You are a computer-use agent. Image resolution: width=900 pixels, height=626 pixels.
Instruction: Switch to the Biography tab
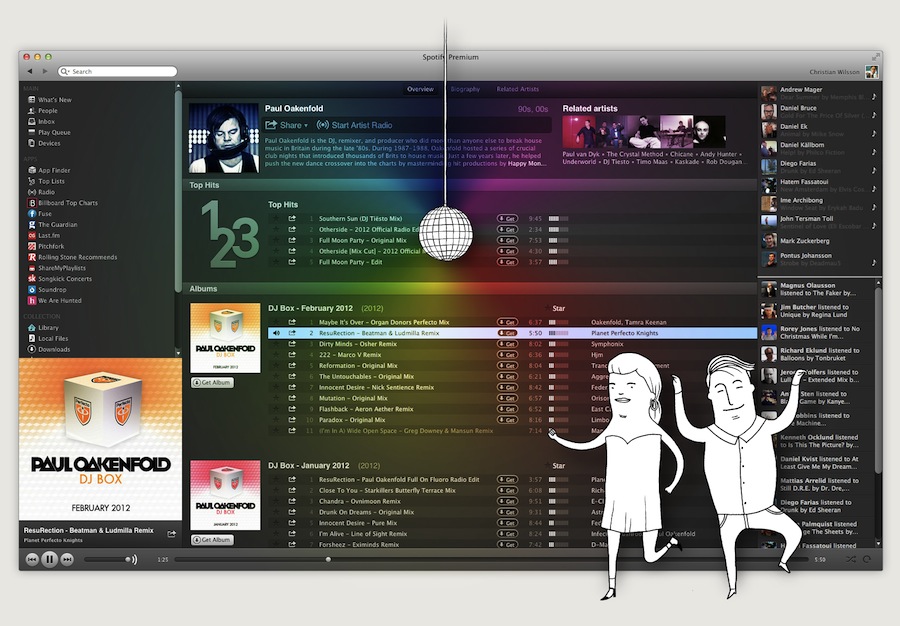pyautogui.click(x=465, y=89)
